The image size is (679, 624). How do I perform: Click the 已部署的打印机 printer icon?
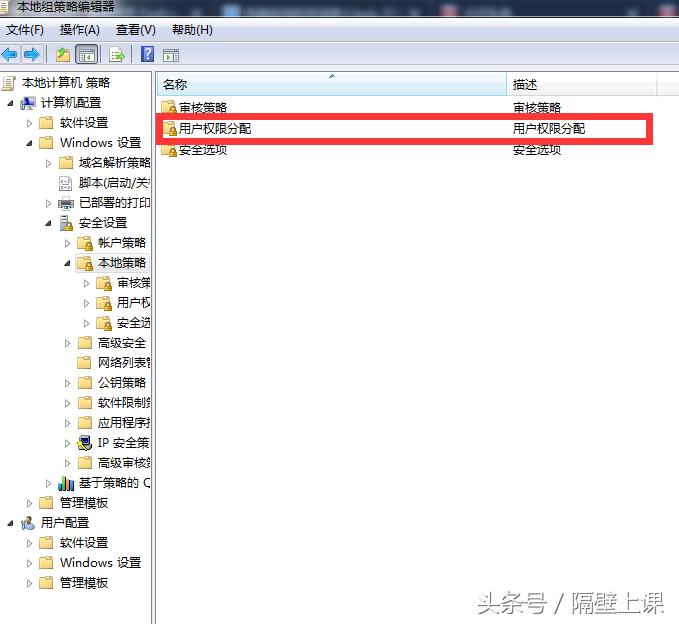tap(66, 203)
